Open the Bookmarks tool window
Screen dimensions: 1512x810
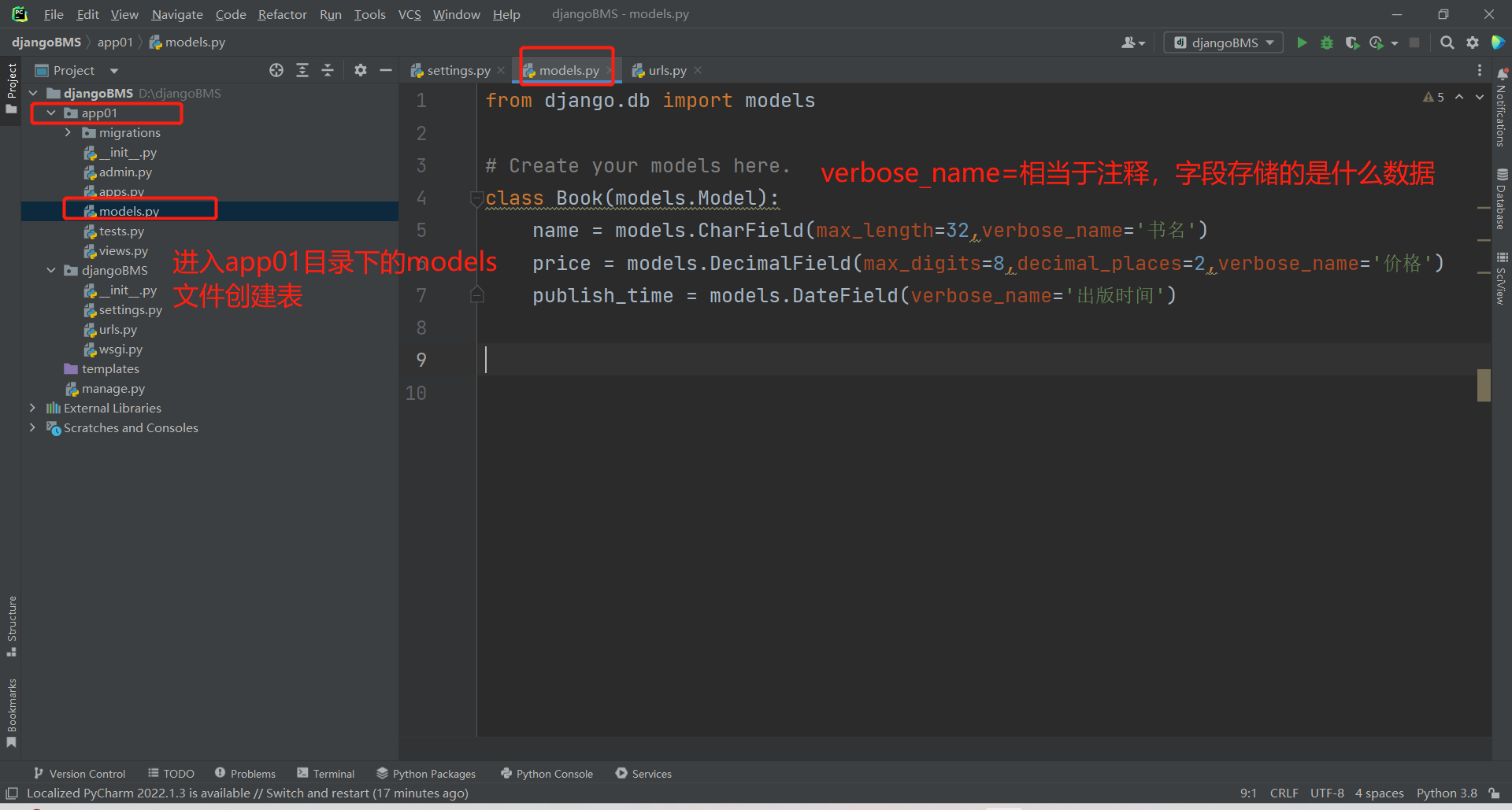pyautogui.click(x=12, y=713)
